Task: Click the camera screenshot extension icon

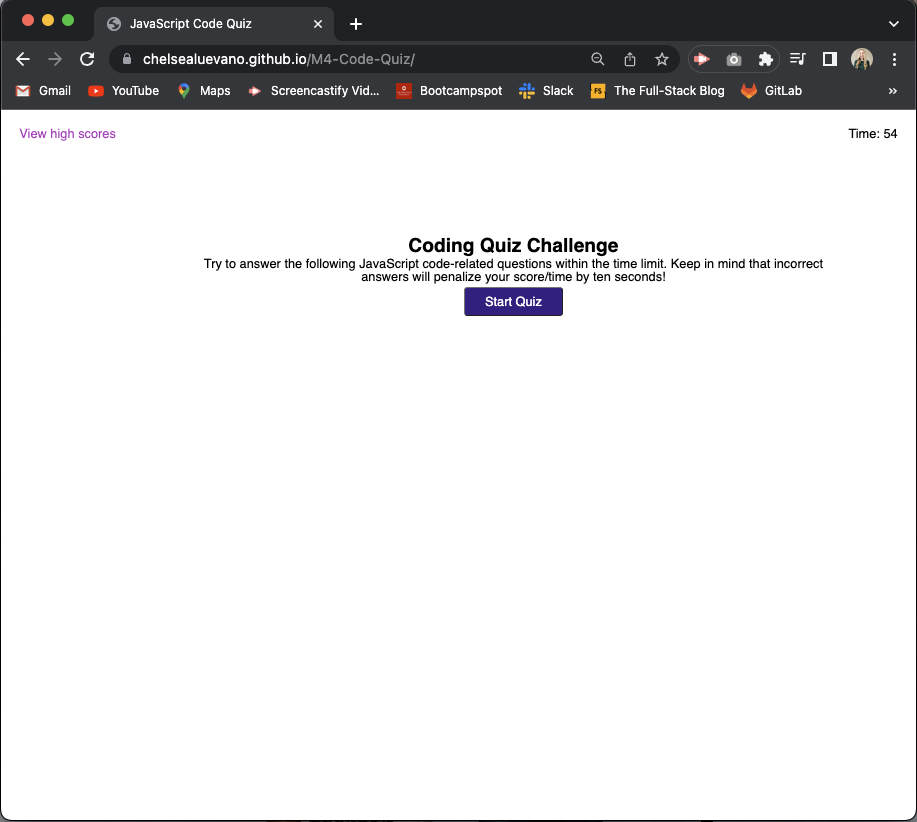Action: point(733,59)
